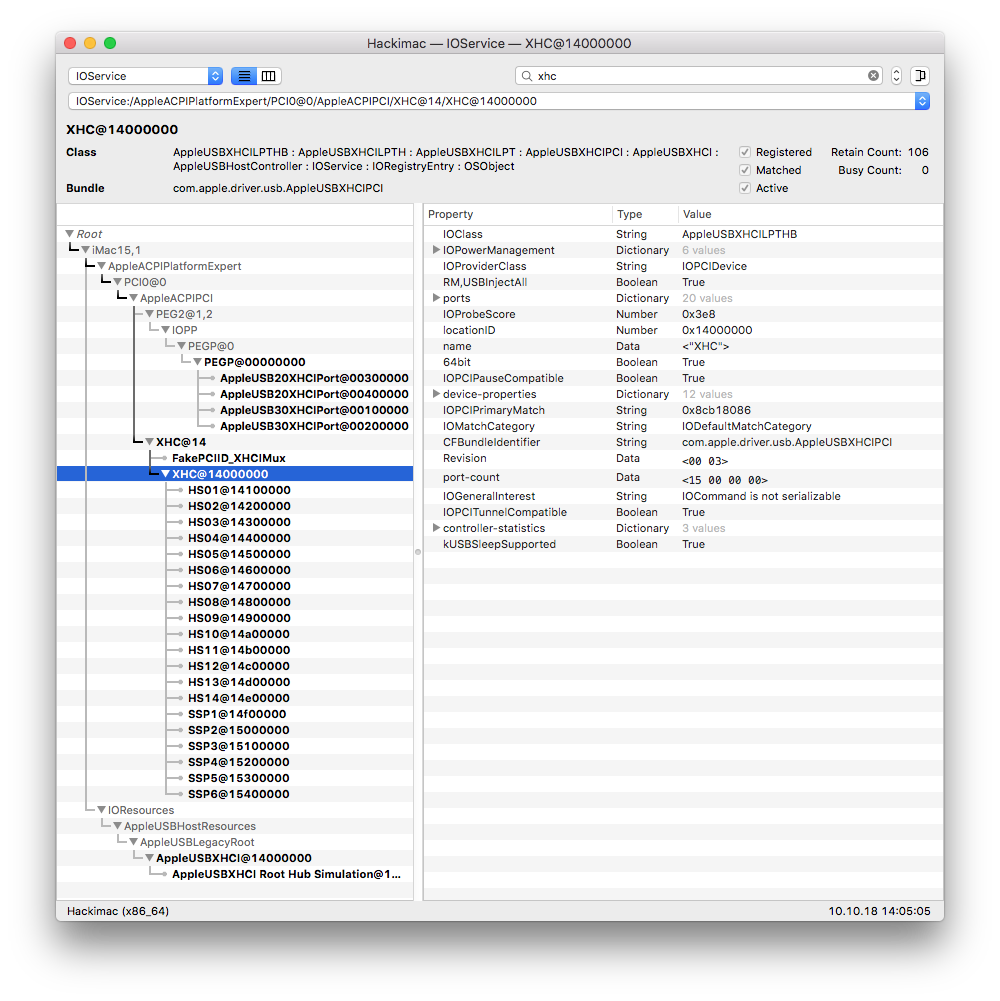The image size is (1000, 1001).
Task: Click the pane splitter handle
Action: [x=418, y=552]
